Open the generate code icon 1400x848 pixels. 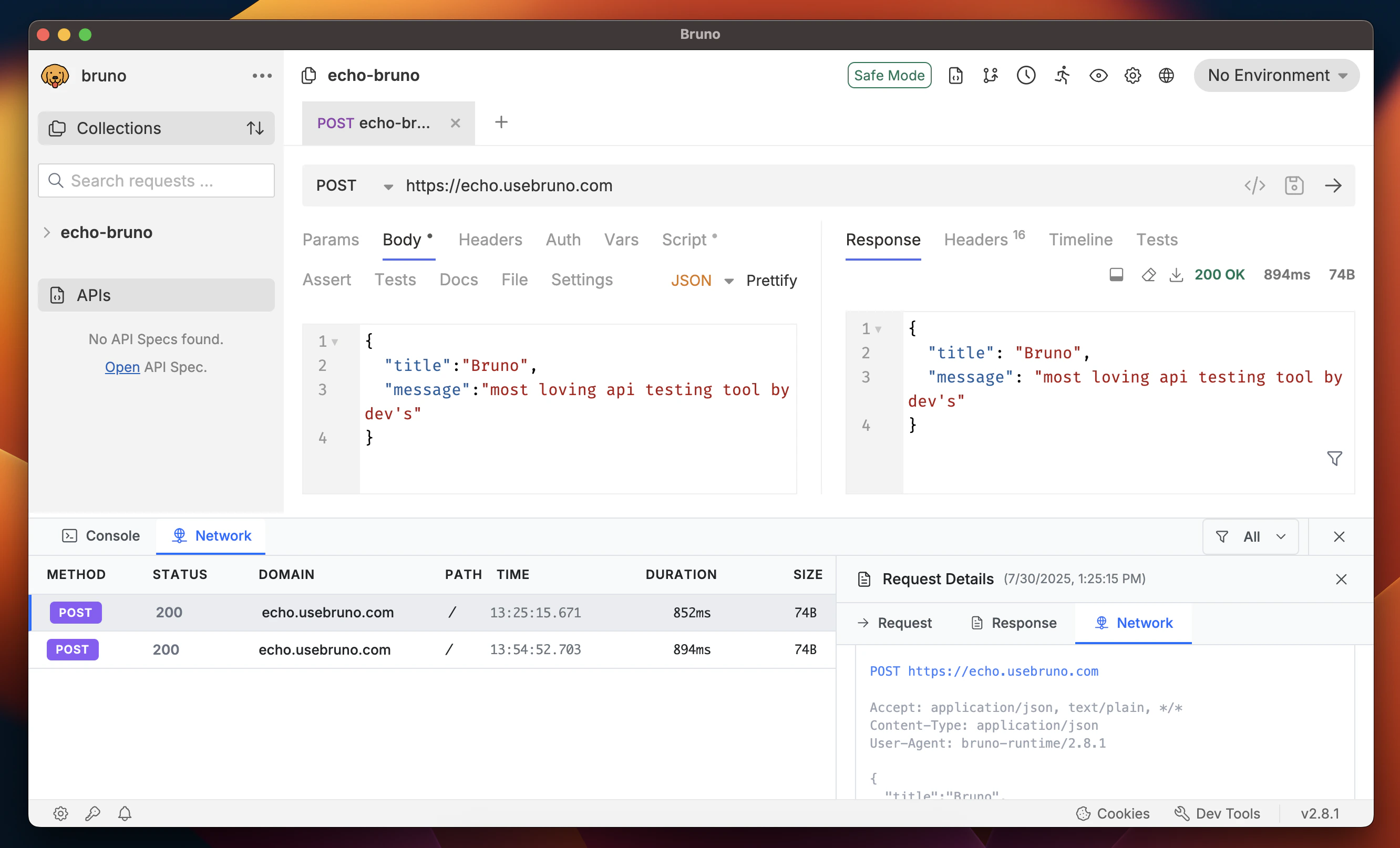[1254, 186]
